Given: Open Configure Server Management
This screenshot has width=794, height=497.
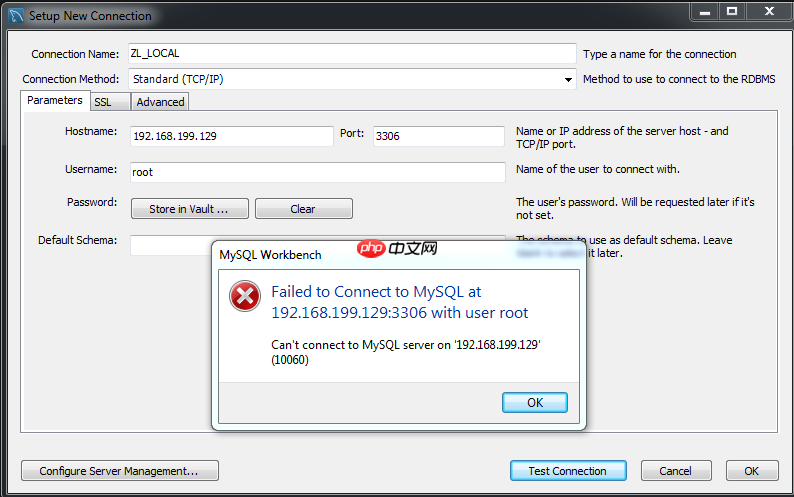Looking at the screenshot, I should click(x=120, y=471).
